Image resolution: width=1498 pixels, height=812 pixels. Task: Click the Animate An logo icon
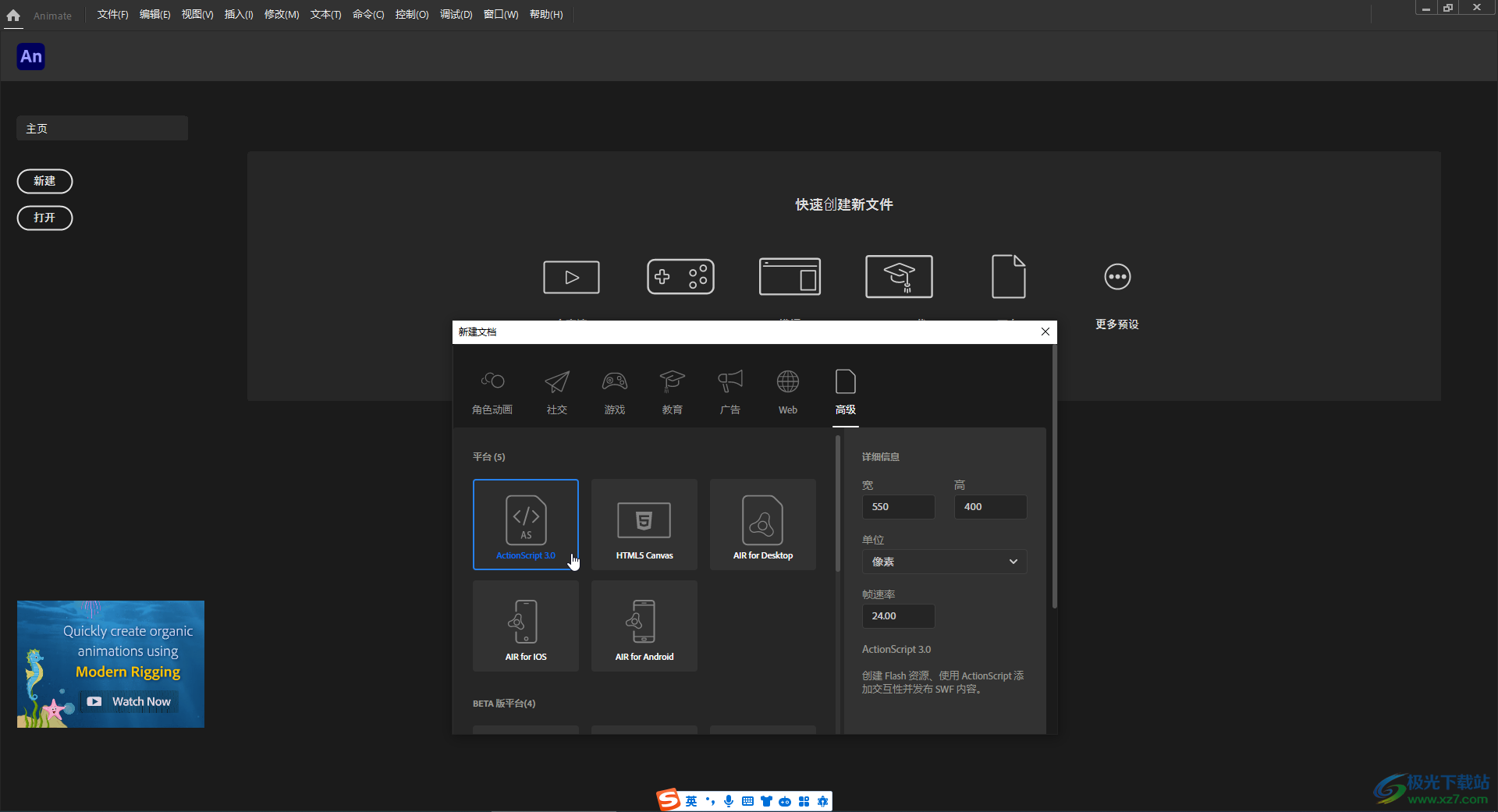[x=31, y=56]
